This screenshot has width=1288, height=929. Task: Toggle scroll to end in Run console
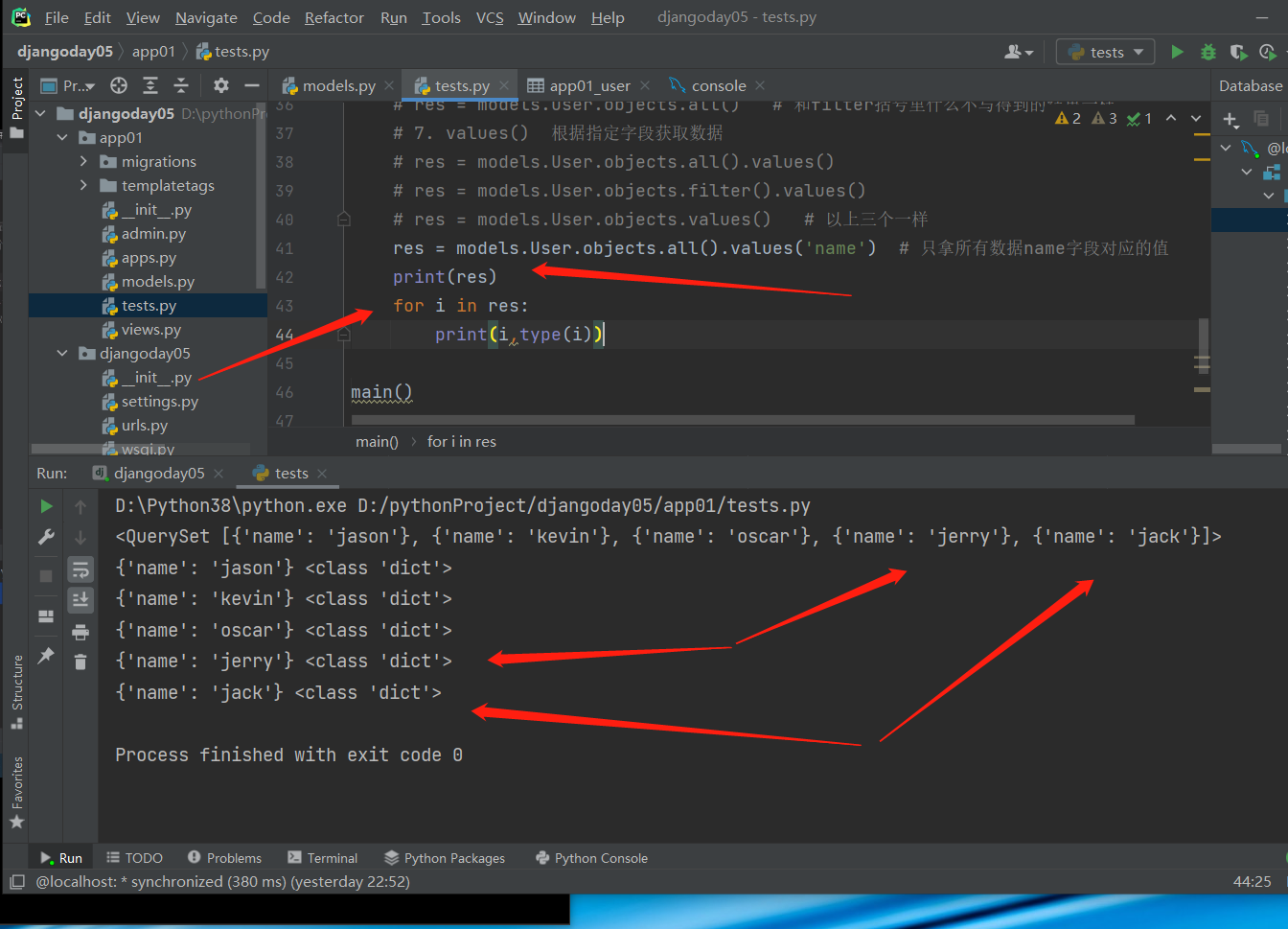(x=80, y=600)
